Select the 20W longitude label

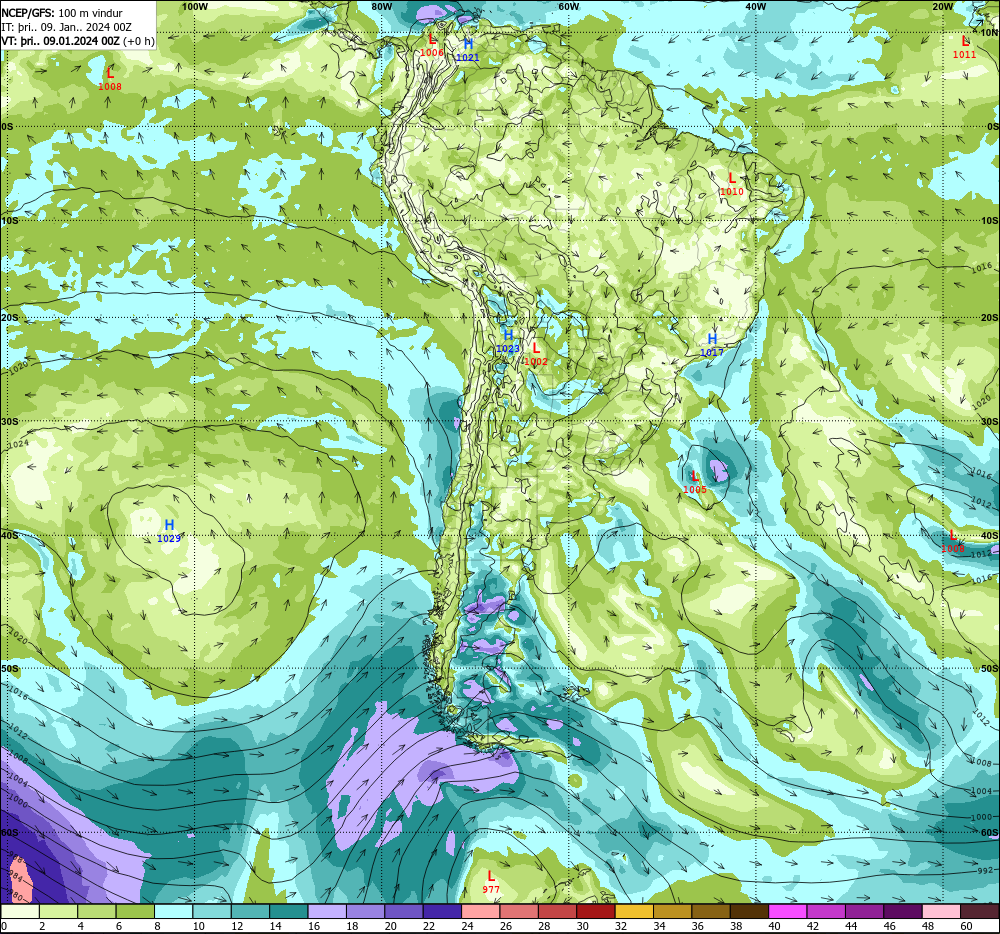pos(943,6)
